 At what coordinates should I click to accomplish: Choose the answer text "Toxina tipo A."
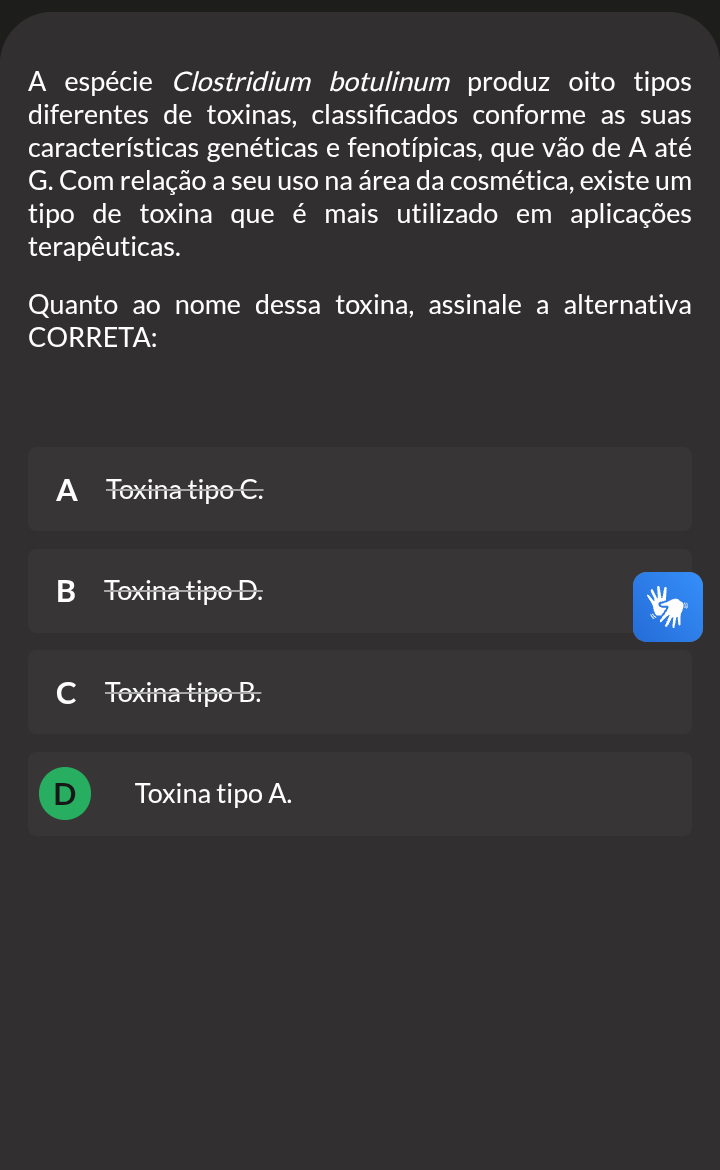click(x=213, y=794)
